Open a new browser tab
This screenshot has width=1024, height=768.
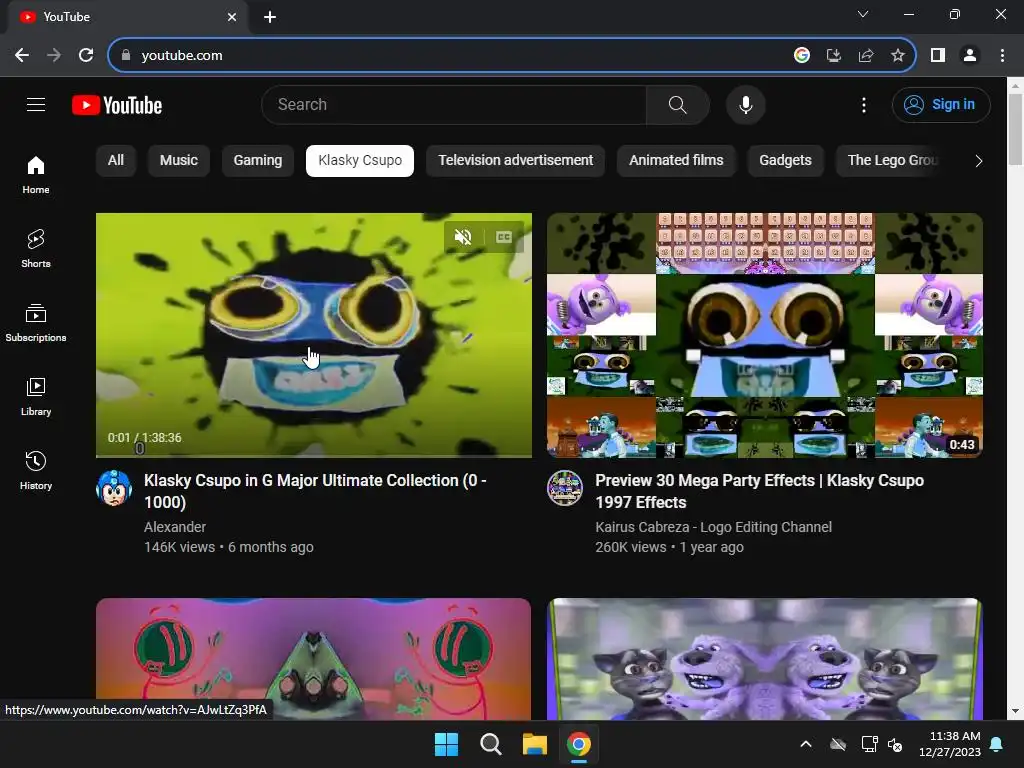[270, 17]
